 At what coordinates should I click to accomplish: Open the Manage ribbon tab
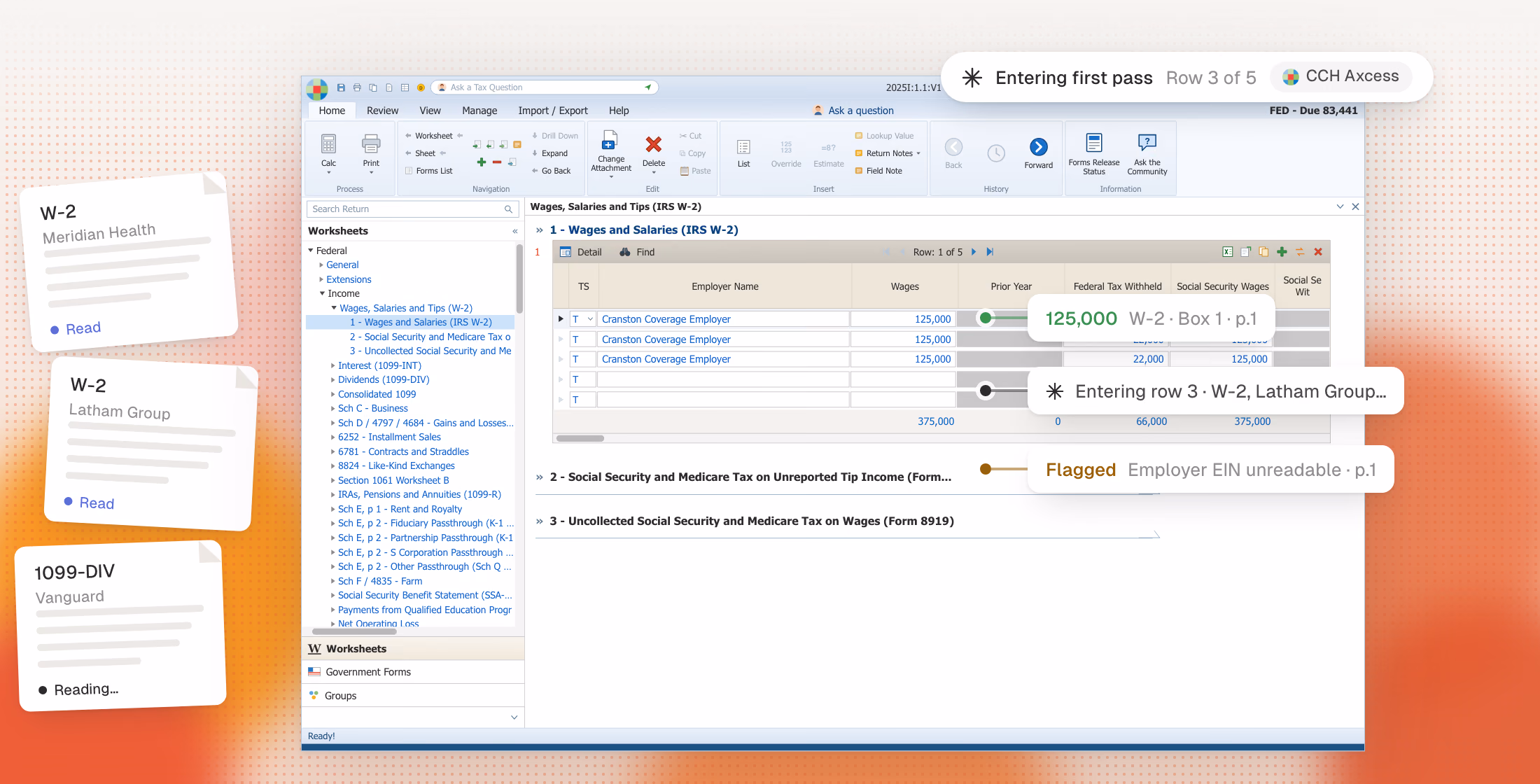pos(479,111)
